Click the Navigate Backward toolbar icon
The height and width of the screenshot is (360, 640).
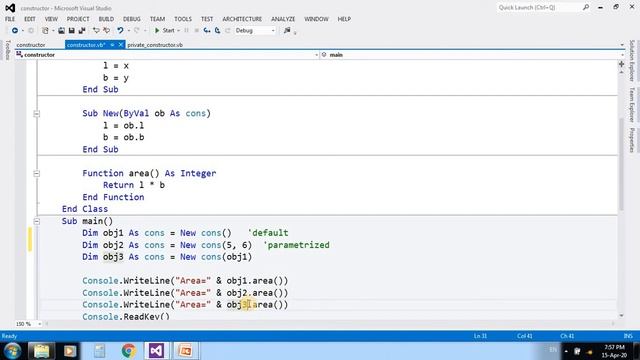click(x=15, y=31)
